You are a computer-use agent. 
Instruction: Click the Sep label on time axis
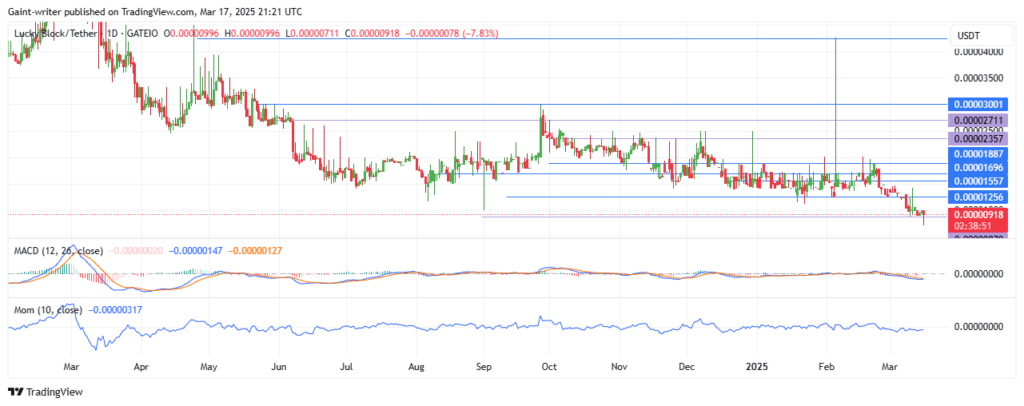pos(485,367)
